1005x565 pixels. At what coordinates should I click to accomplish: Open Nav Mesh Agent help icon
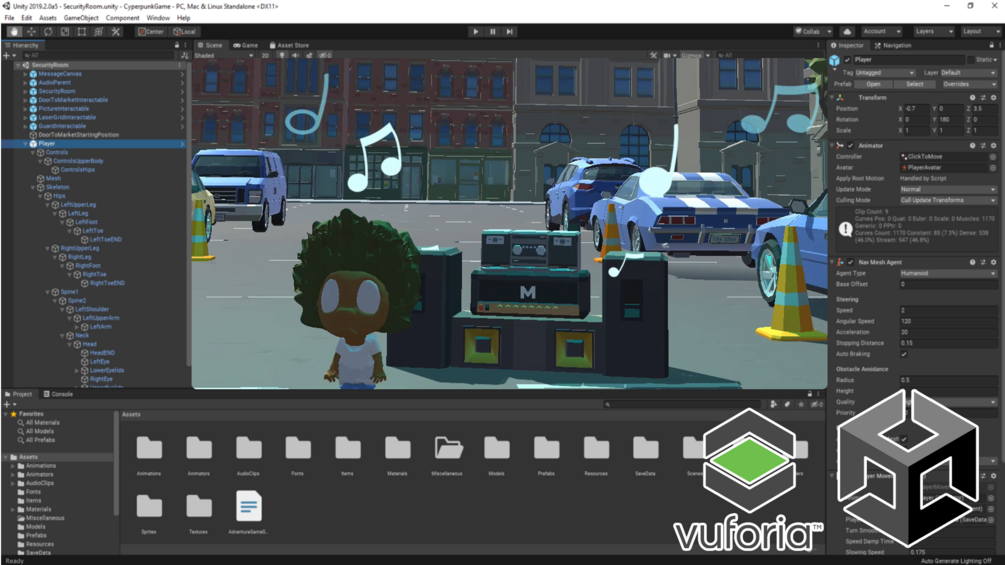click(x=972, y=262)
